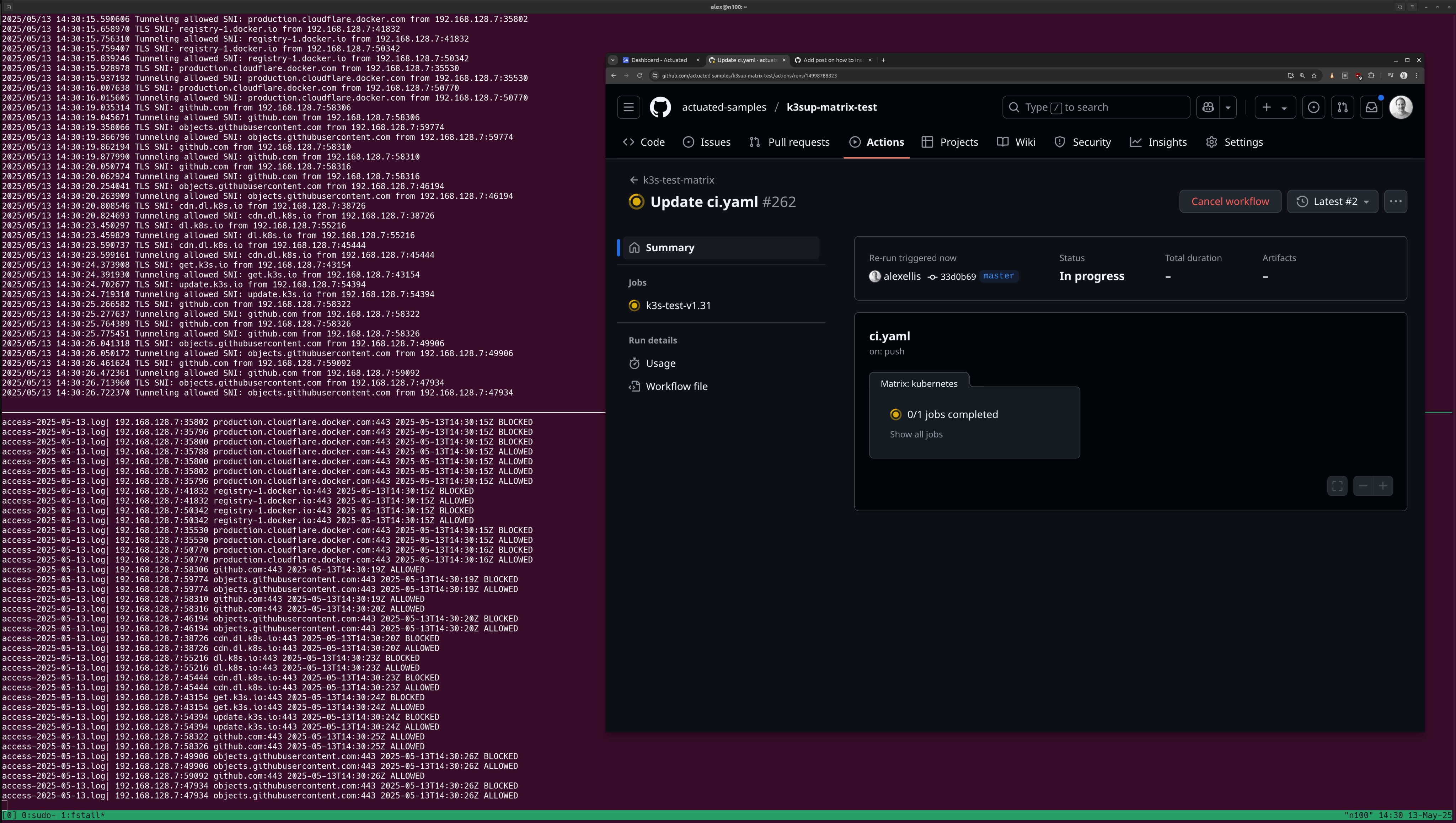Open the browser media control icon
This screenshot has height=823, width=1456.
point(1390,76)
